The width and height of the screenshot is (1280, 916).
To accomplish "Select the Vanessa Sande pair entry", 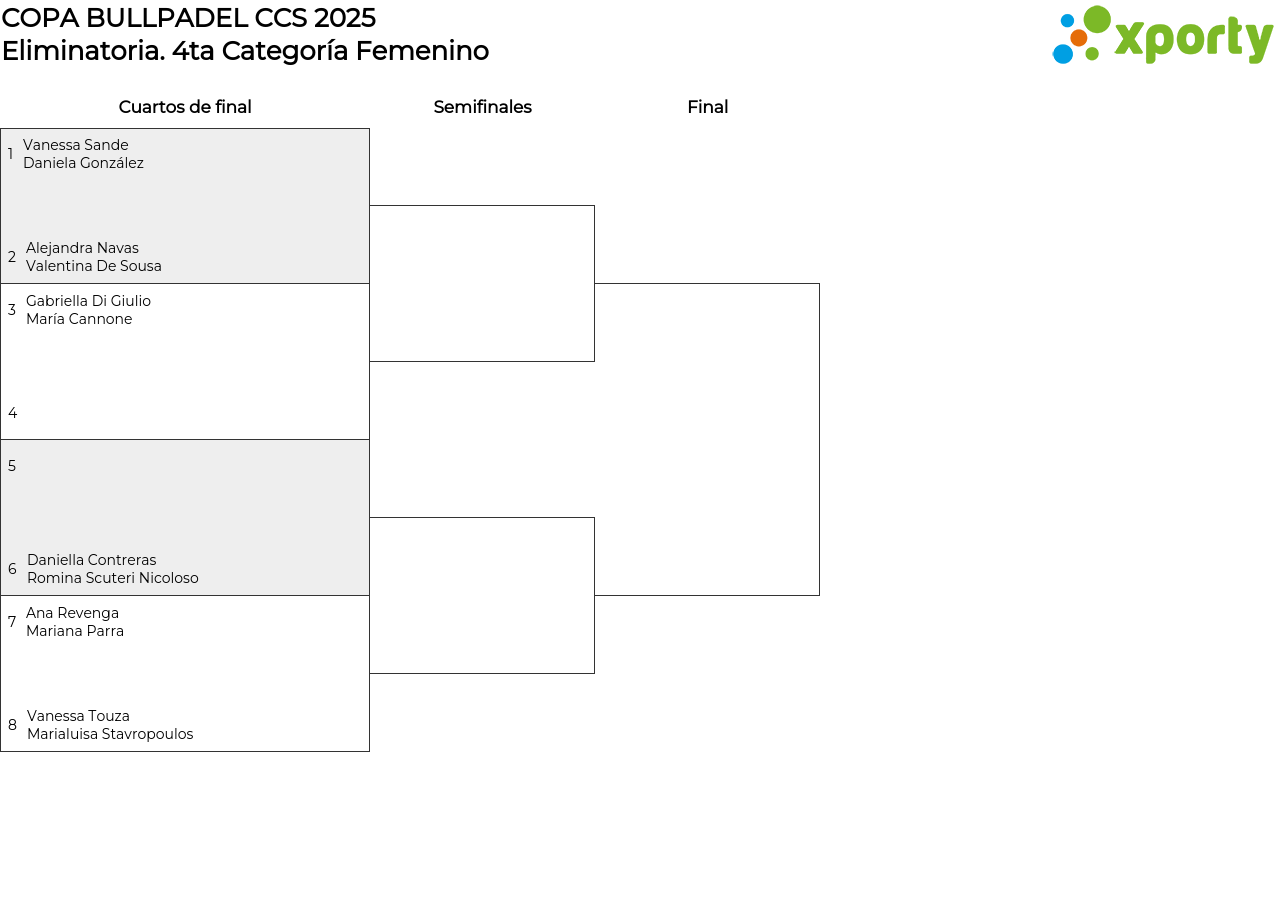I will [76, 146].
